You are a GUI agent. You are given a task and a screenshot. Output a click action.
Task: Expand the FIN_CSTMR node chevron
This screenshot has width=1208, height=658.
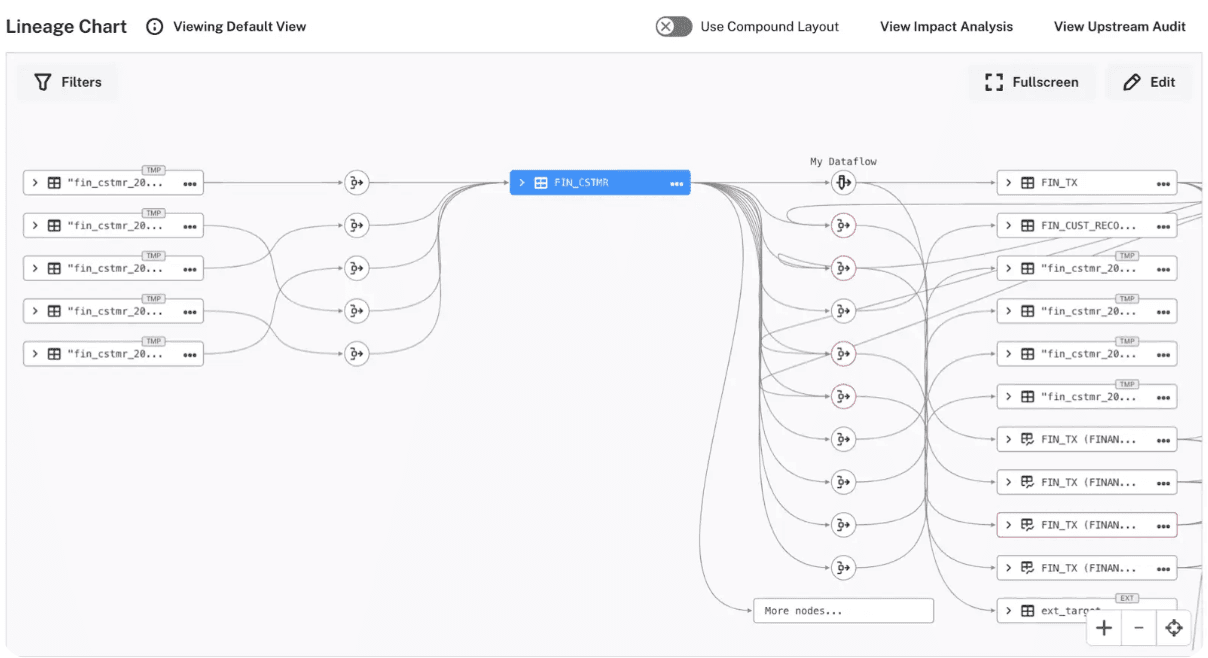pyautogui.click(x=521, y=182)
